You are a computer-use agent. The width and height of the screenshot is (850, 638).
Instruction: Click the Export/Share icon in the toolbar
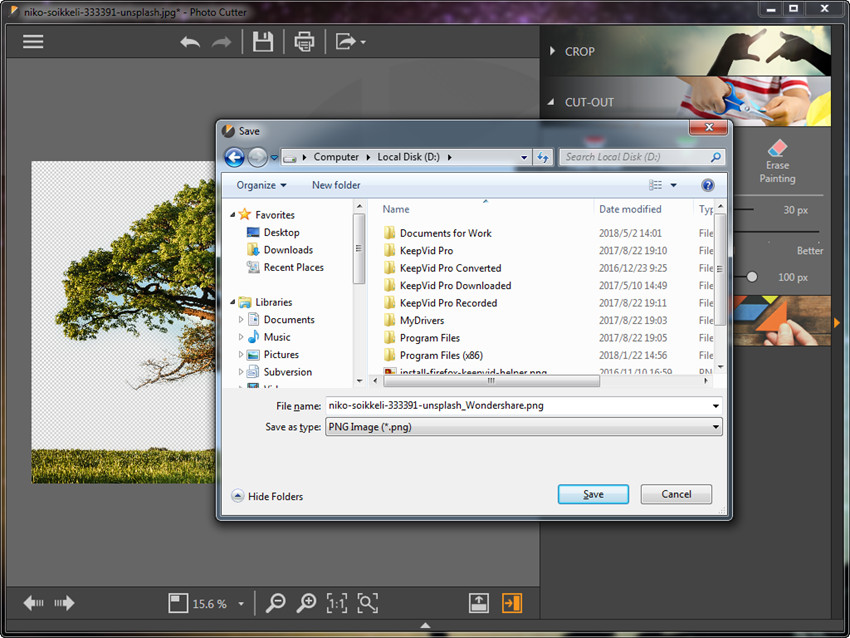(x=345, y=42)
